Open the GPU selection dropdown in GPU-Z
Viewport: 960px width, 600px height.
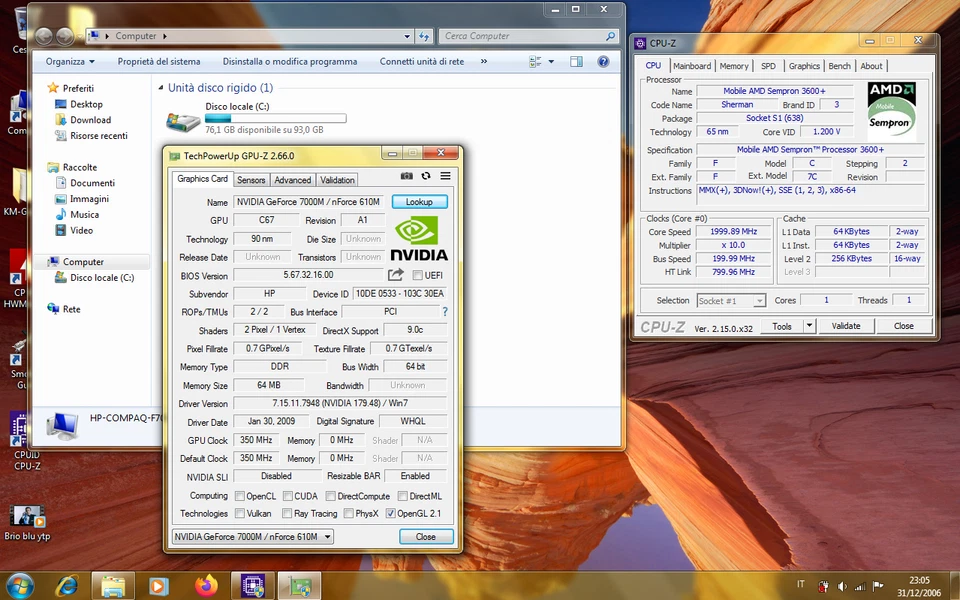(x=253, y=537)
